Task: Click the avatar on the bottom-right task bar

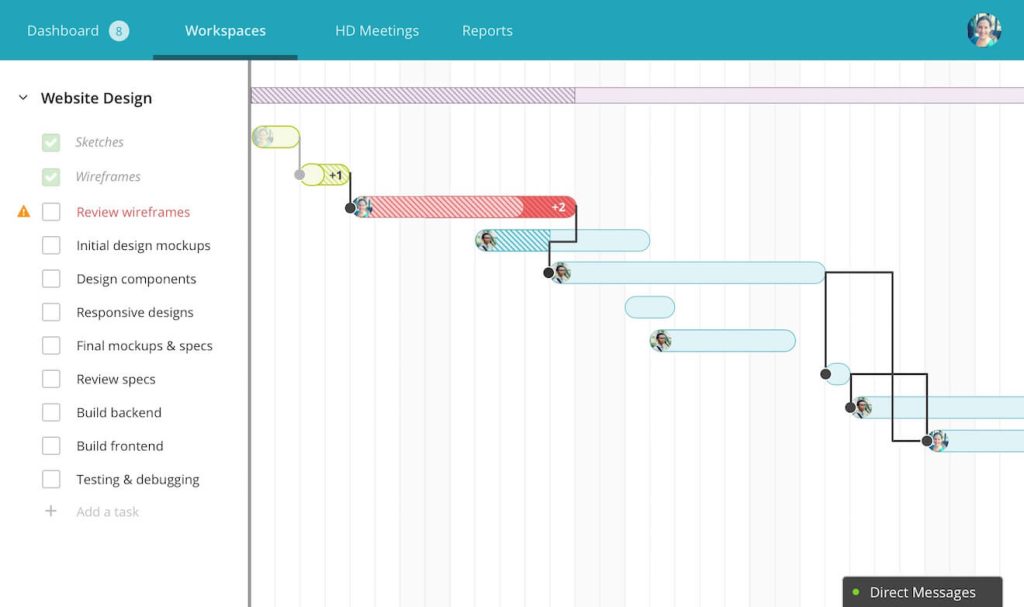Action: pyautogui.click(x=938, y=440)
